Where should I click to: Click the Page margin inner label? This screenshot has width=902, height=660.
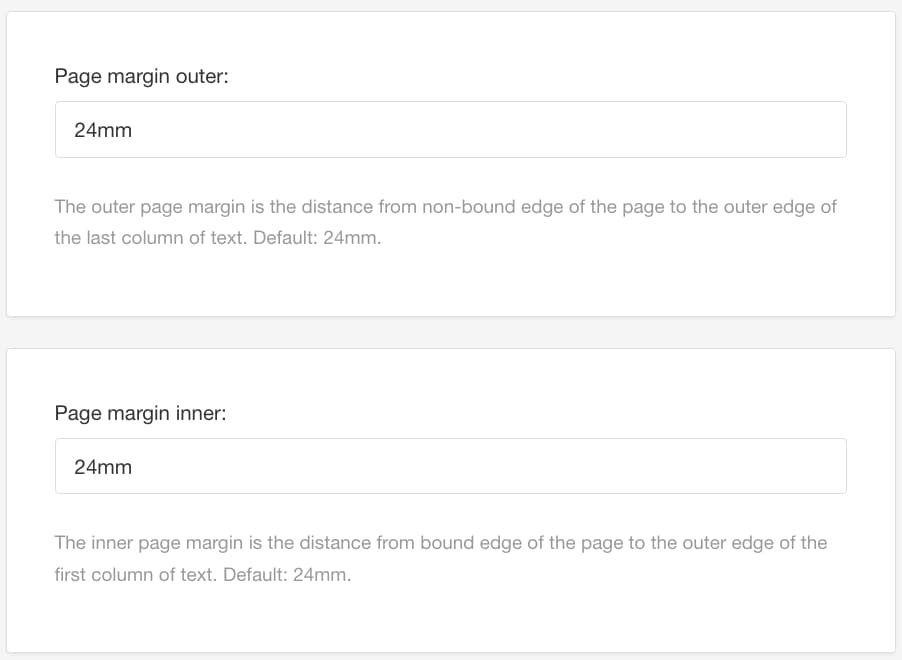(139, 413)
